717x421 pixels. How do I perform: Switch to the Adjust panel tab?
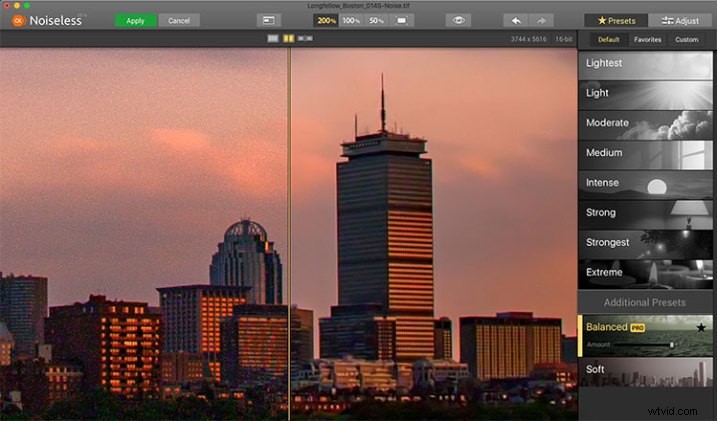pyautogui.click(x=680, y=21)
